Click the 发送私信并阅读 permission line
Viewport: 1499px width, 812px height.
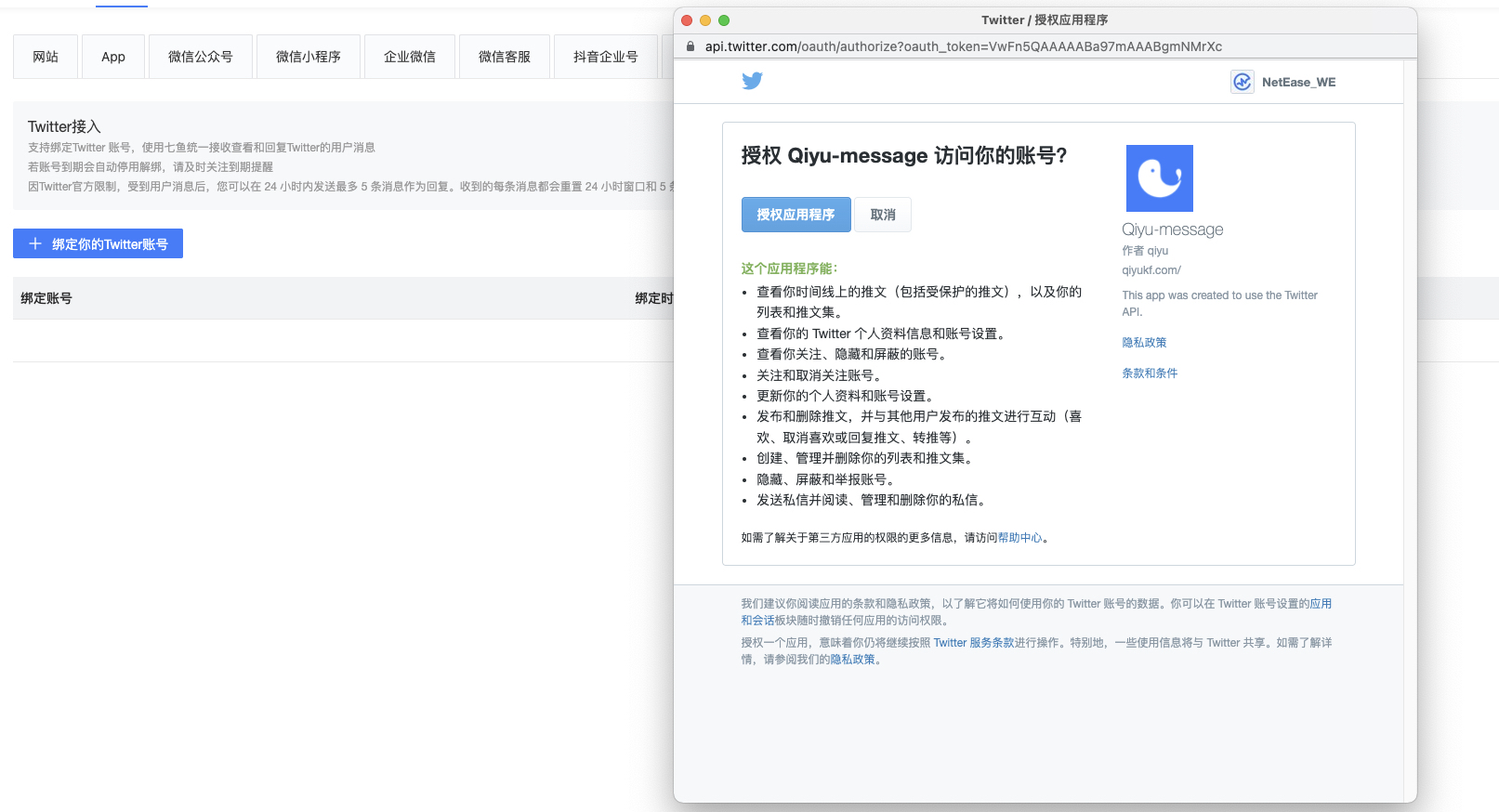click(x=871, y=500)
